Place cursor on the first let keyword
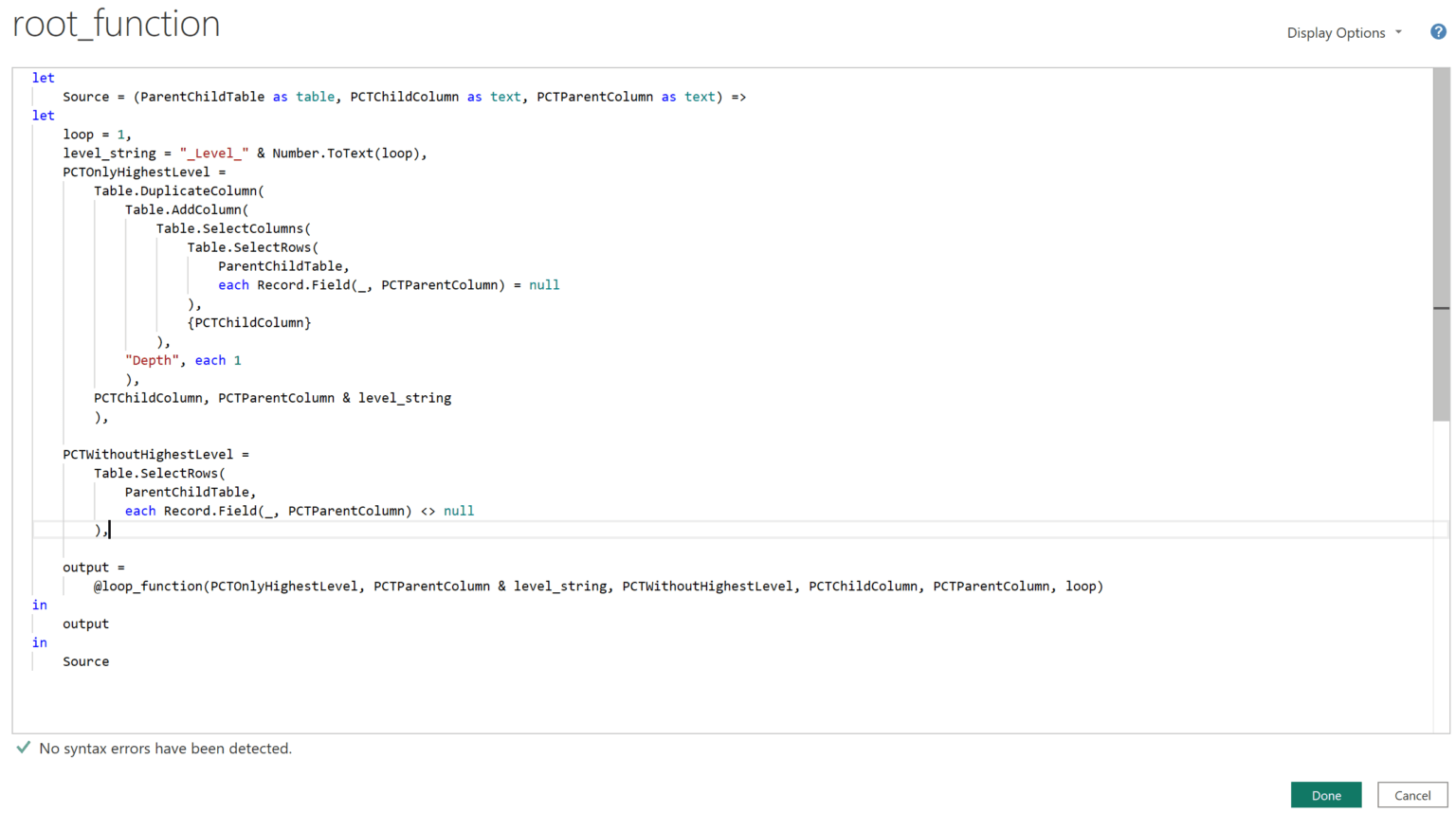The height and width of the screenshot is (813, 1456). point(43,78)
